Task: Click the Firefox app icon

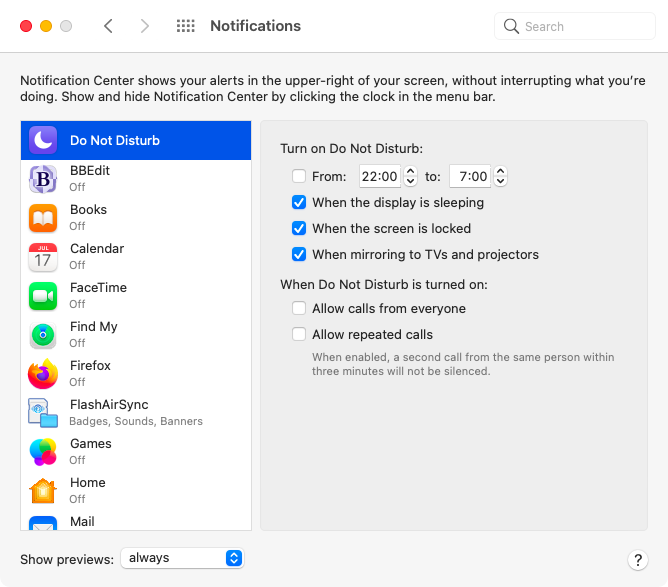Action: click(x=43, y=374)
